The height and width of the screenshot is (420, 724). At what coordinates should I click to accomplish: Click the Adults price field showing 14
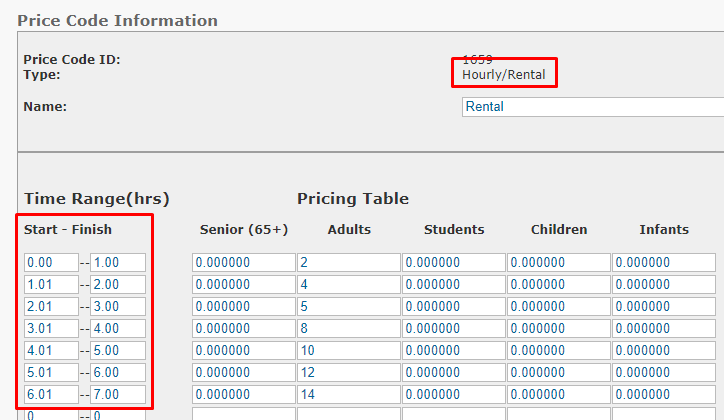click(x=348, y=395)
